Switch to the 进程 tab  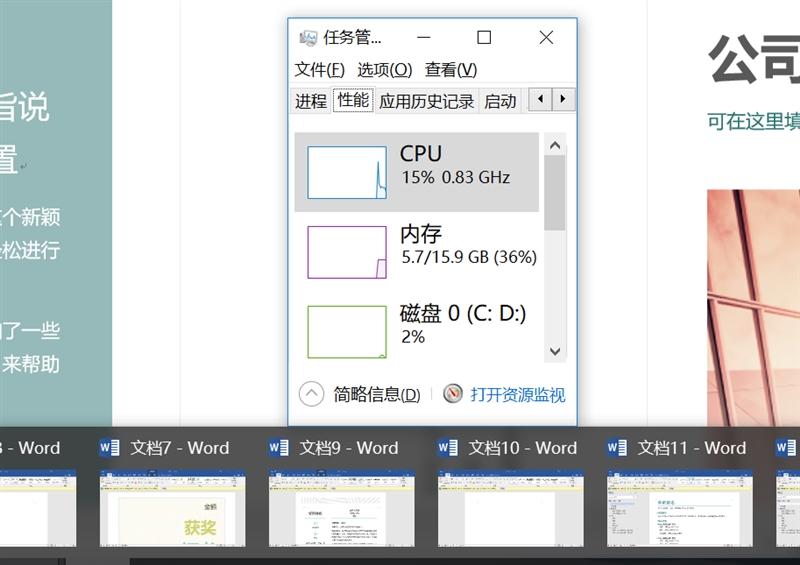[311, 101]
